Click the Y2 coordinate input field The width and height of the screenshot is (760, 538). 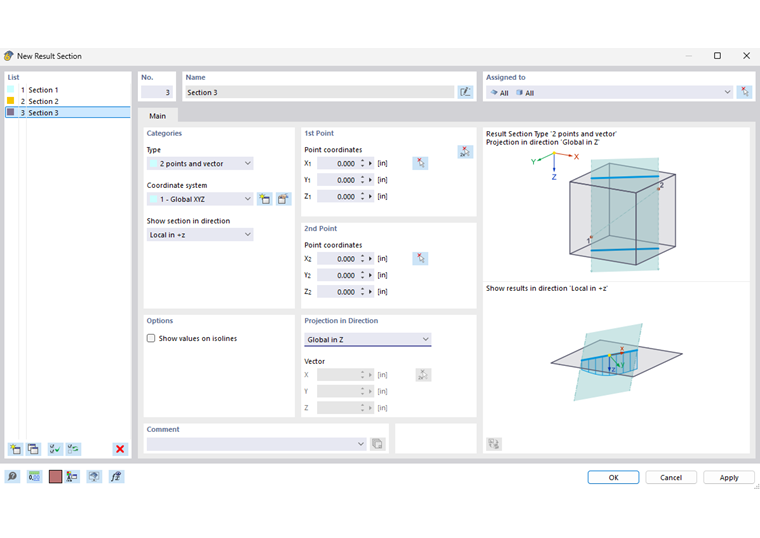(x=338, y=275)
